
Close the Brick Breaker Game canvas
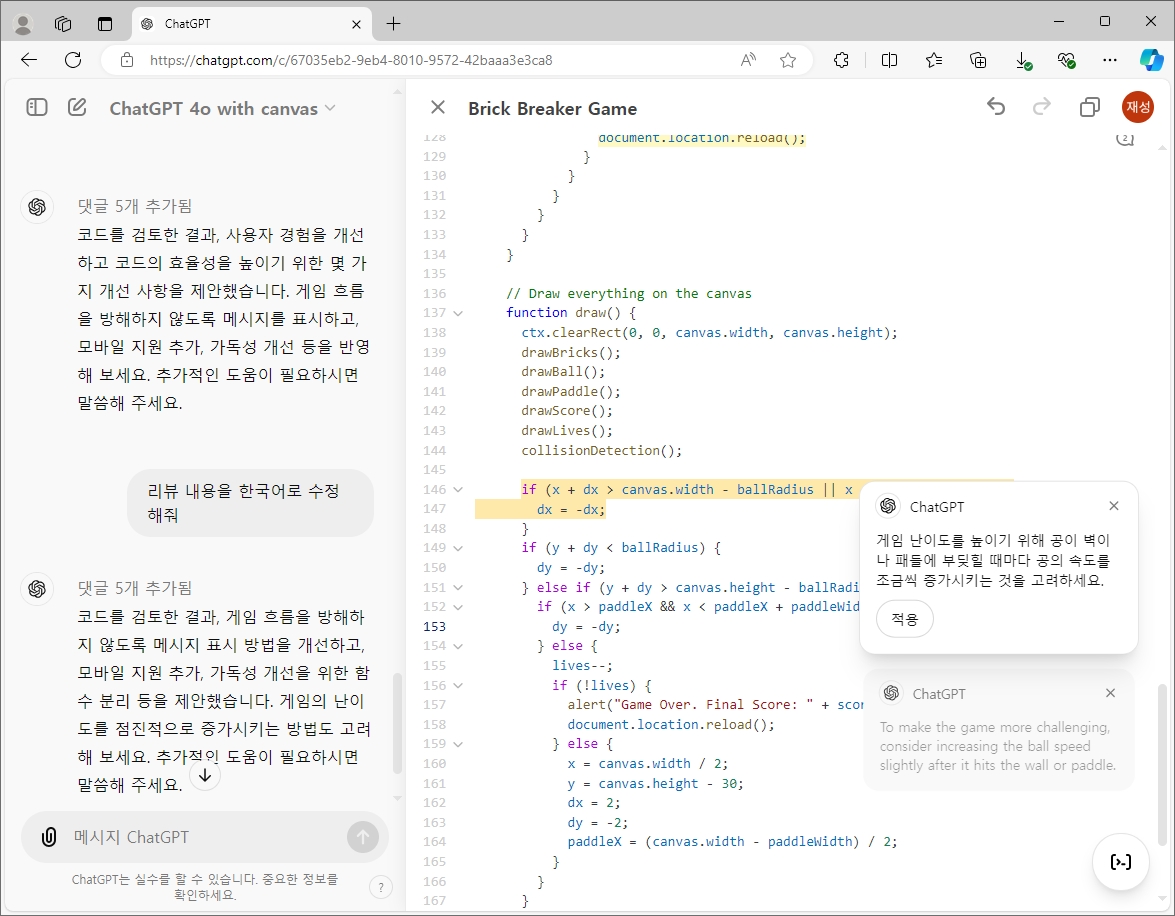[438, 108]
